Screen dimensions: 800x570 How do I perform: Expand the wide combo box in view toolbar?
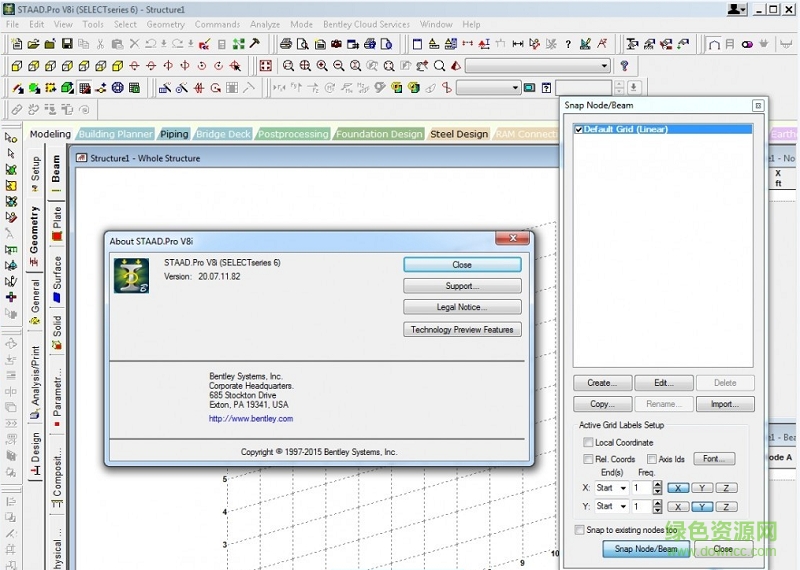tap(604, 66)
